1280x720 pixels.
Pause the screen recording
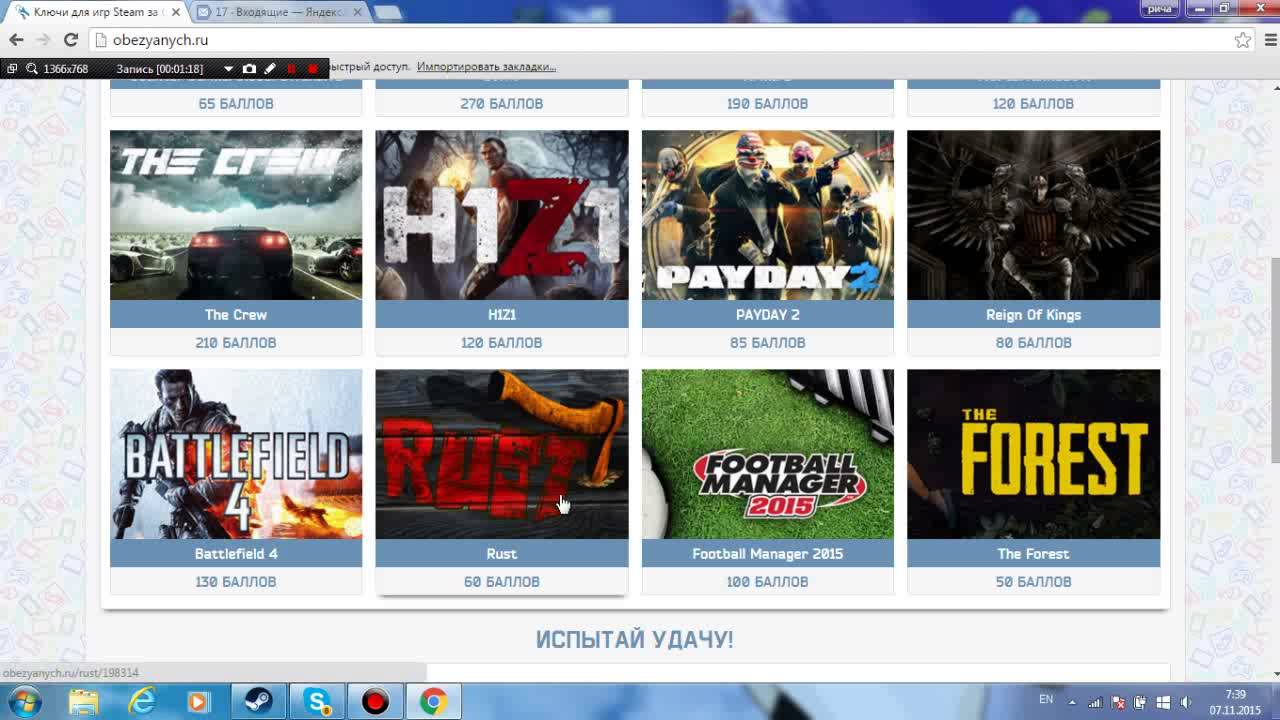pyautogui.click(x=292, y=69)
